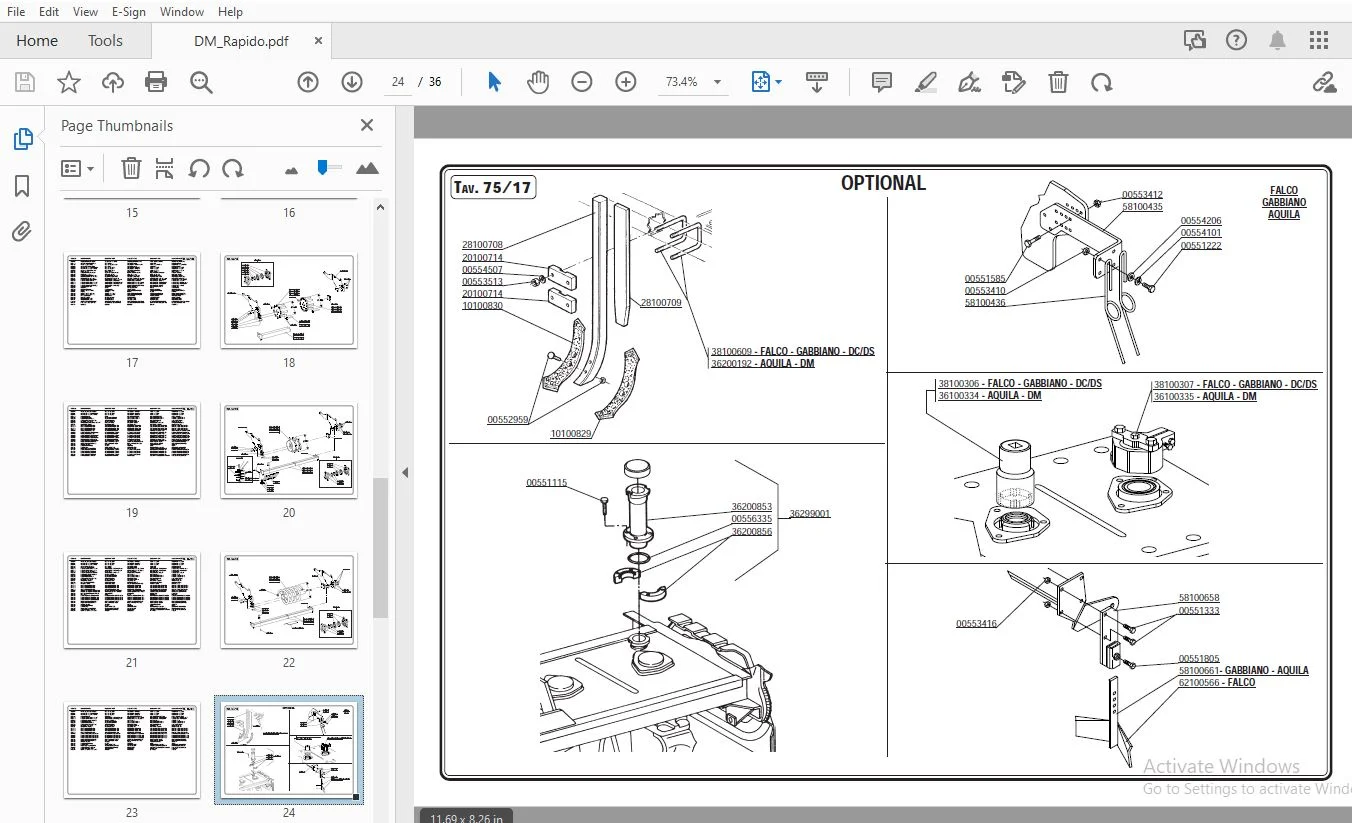Open the Window menu
Screen dimensions: 1352x823
pyautogui.click(x=182, y=12)
